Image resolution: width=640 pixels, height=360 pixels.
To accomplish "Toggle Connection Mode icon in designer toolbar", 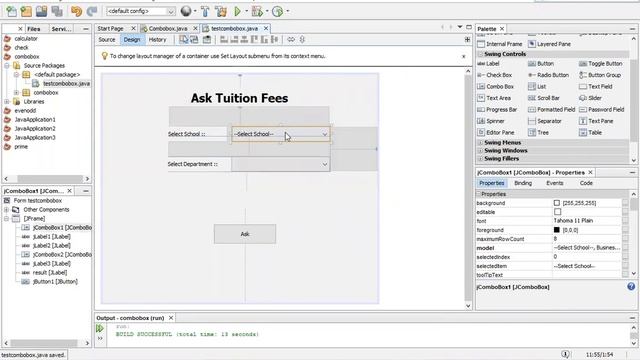I will click(194, 40).
